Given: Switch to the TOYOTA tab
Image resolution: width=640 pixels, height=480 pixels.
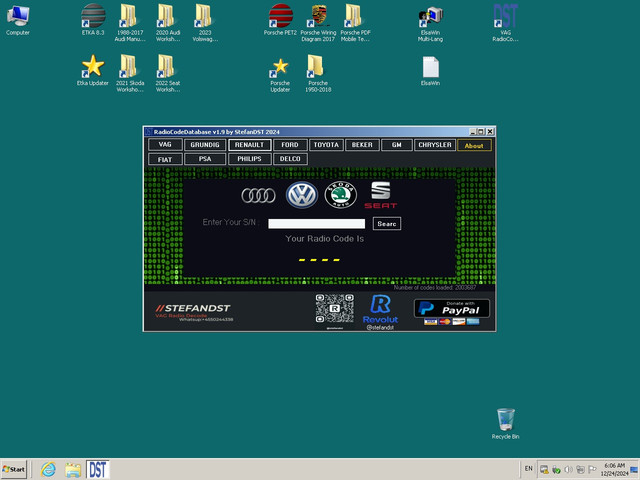Looking at the screenshot, I should click(326, 145).
